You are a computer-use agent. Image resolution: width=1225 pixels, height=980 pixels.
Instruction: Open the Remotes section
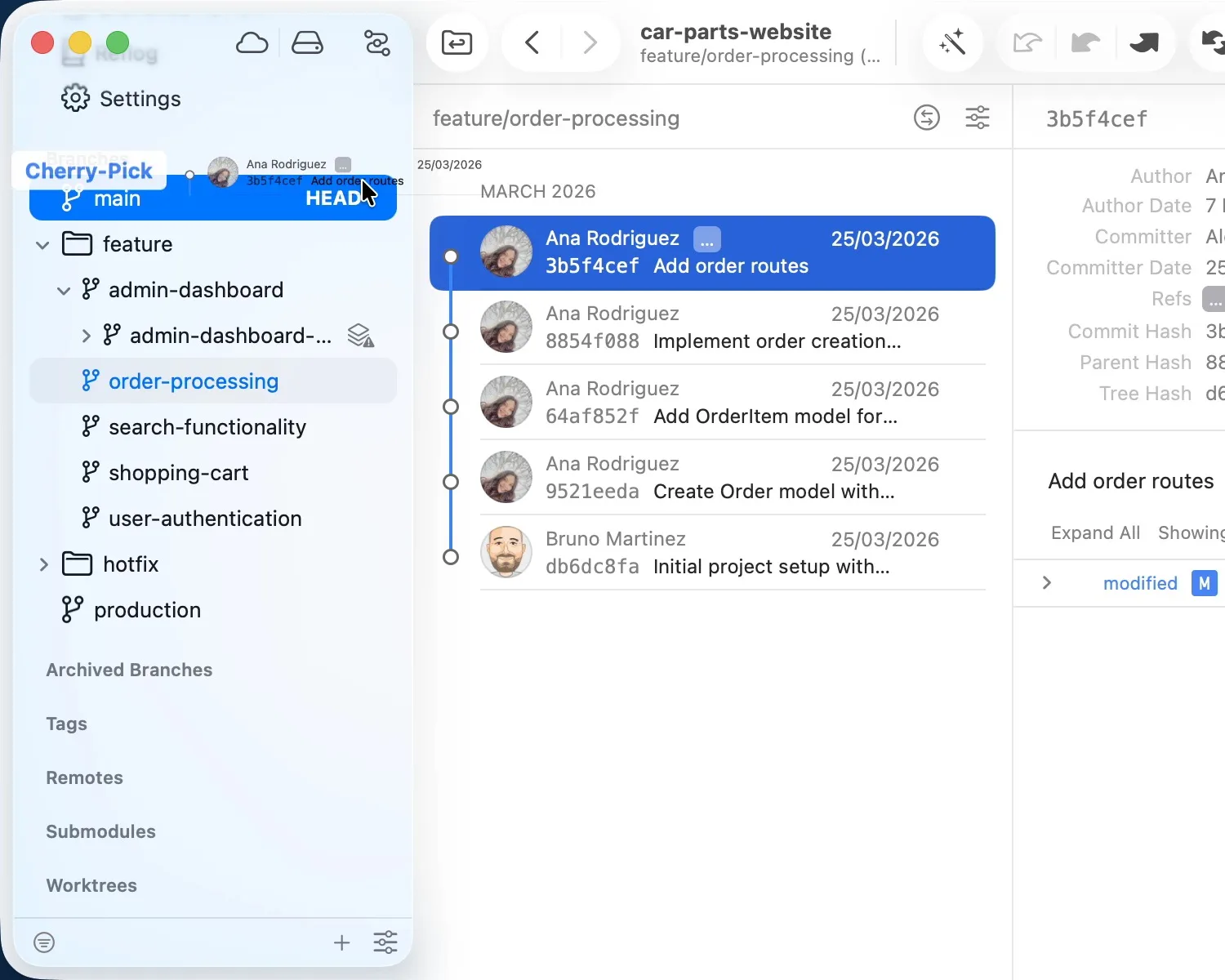pyautogui.click(x=84, y=777)
